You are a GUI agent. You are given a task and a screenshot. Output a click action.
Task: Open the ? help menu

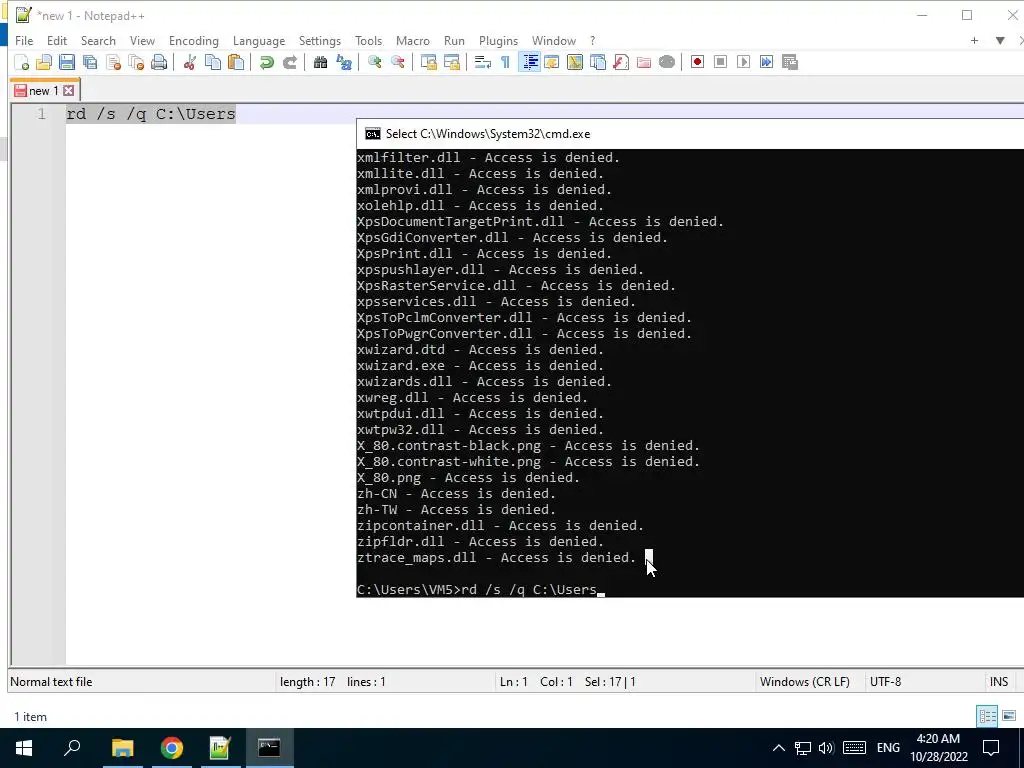point(592,40)
